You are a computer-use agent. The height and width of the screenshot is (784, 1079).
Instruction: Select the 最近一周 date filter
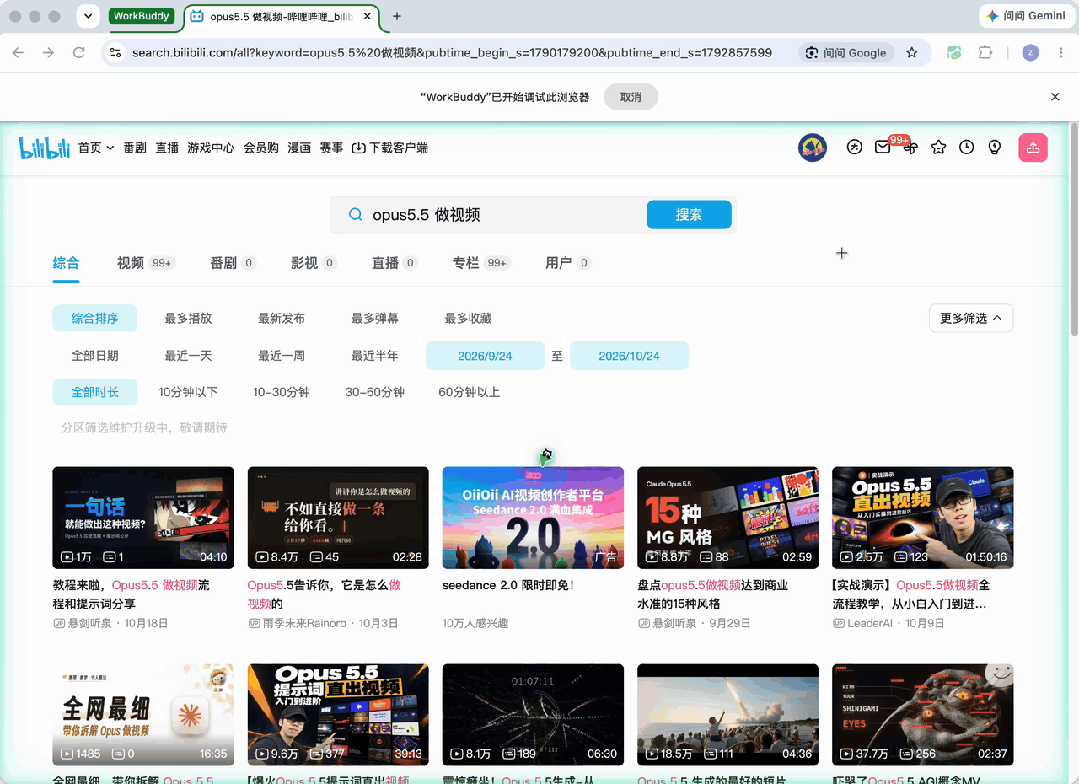[x=281, y=355]
